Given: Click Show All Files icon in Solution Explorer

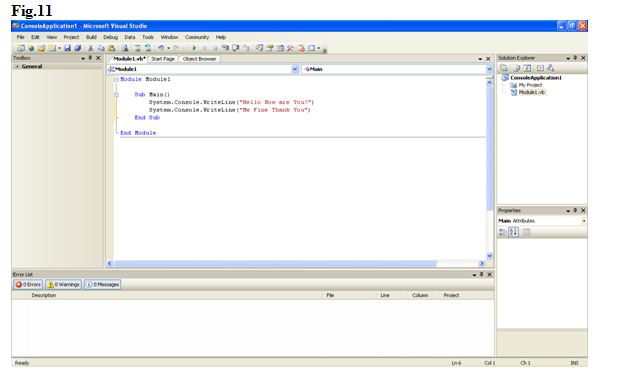Looking at the screenshot, I should (516, 68).
